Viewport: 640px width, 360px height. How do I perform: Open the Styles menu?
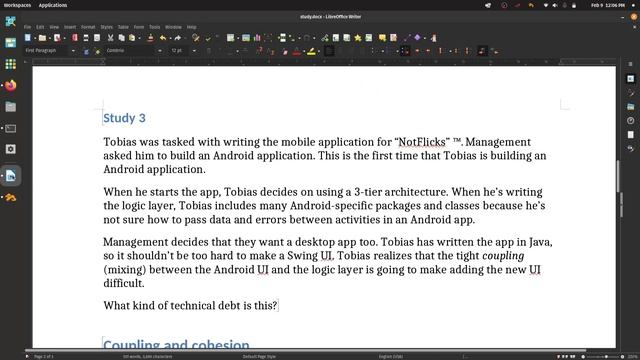click(107, 27)
